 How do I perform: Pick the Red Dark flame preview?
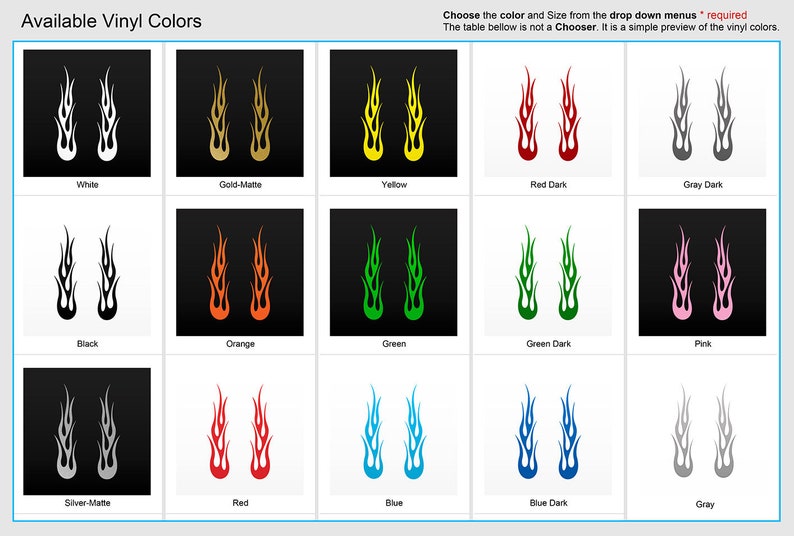click(x=548, y=113)
